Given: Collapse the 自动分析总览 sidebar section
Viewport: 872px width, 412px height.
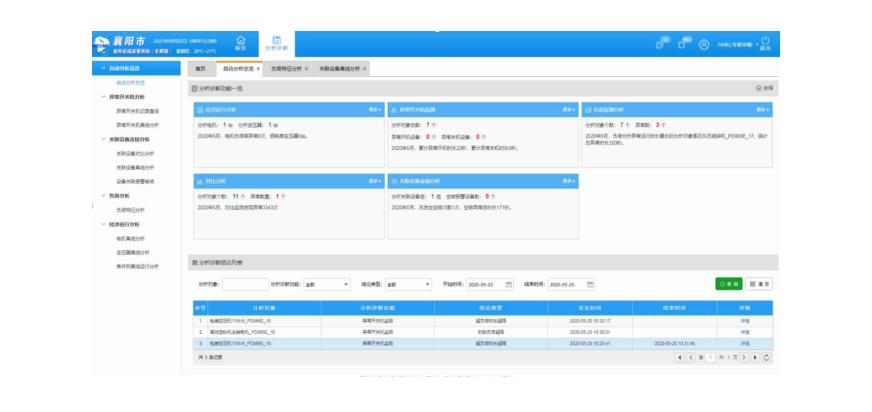Looking at the screenshot, I should click(99, 68).
